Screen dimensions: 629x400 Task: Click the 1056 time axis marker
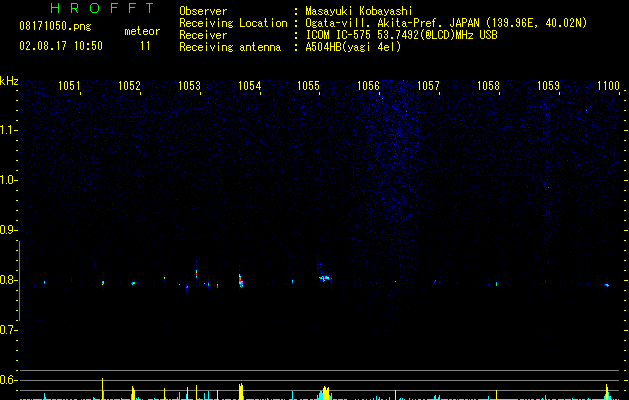(368, 86)
